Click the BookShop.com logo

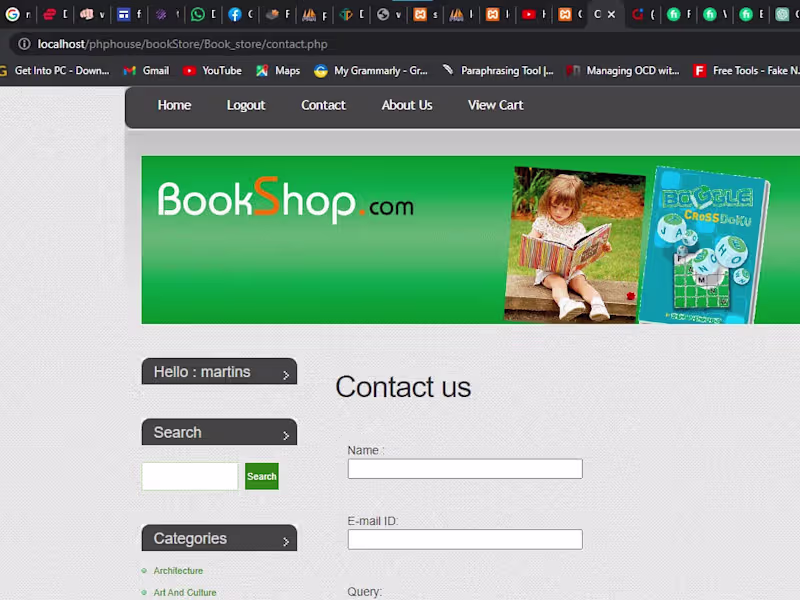[x=286, y=201]
